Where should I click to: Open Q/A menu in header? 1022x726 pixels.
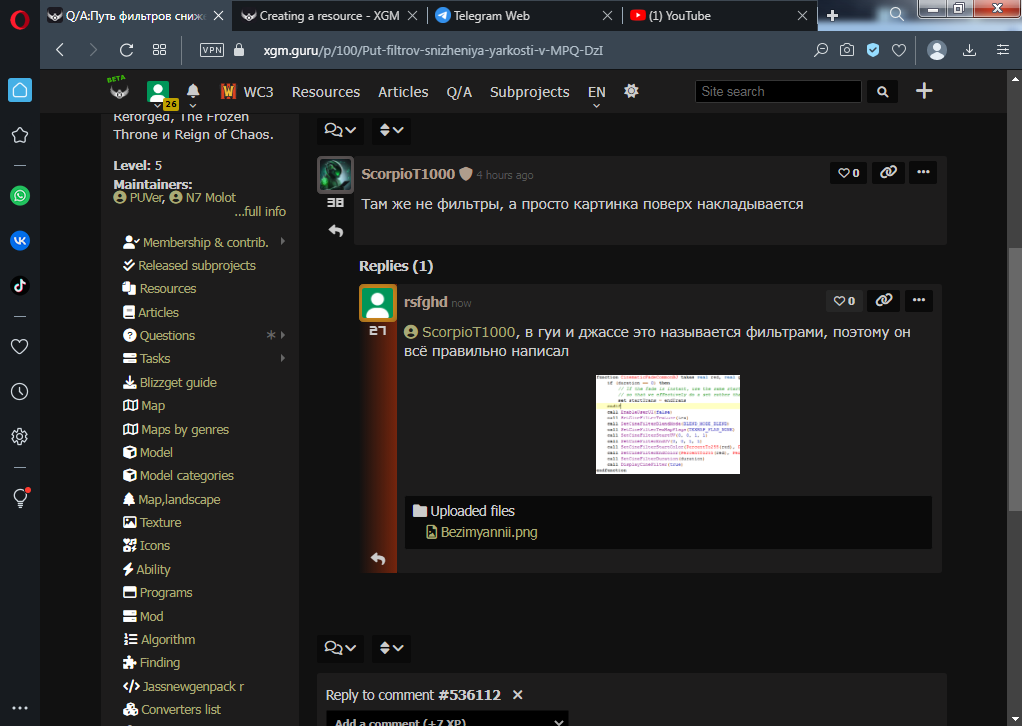(459, 92)
